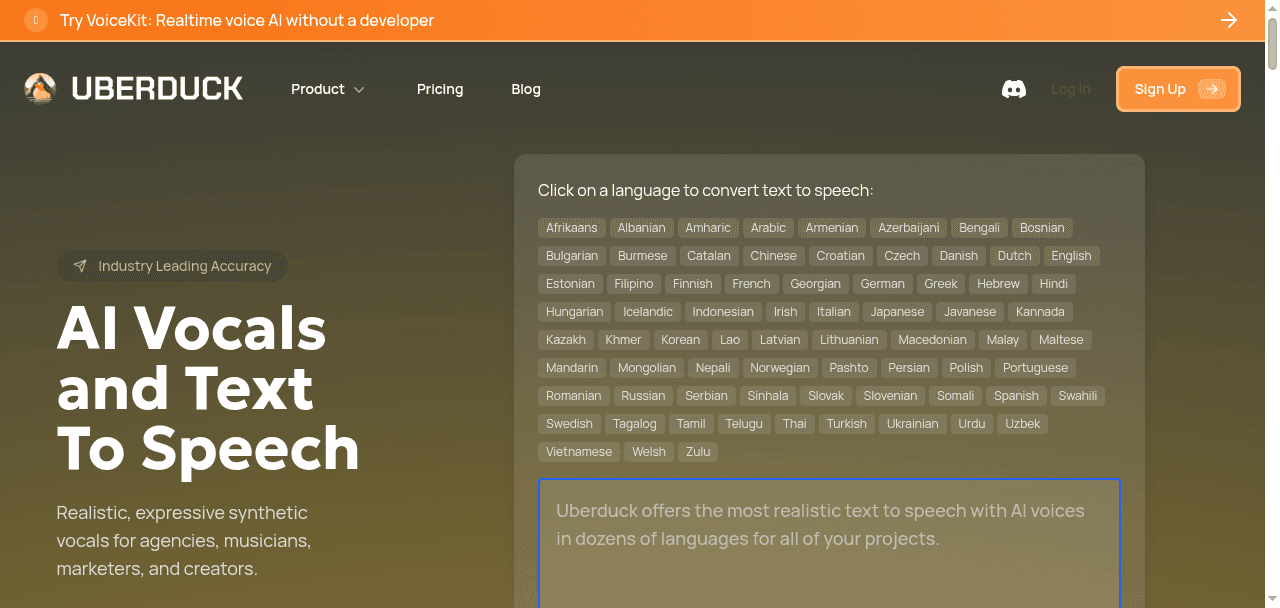This screenshot has height=608, width=1280.
Task: Select Bengali language chip
Action: (x=980, y=228)
